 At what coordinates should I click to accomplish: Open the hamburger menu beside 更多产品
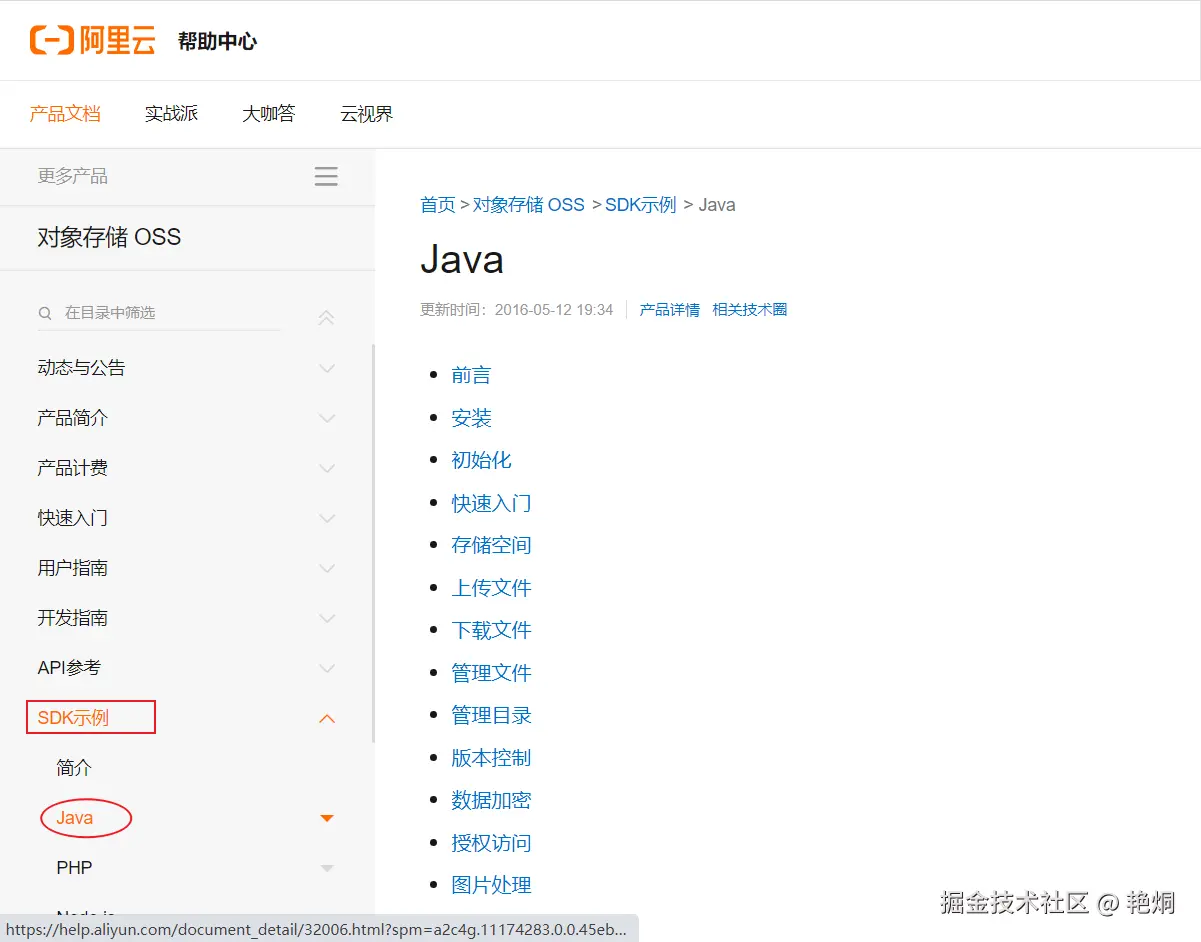point(326,177)
